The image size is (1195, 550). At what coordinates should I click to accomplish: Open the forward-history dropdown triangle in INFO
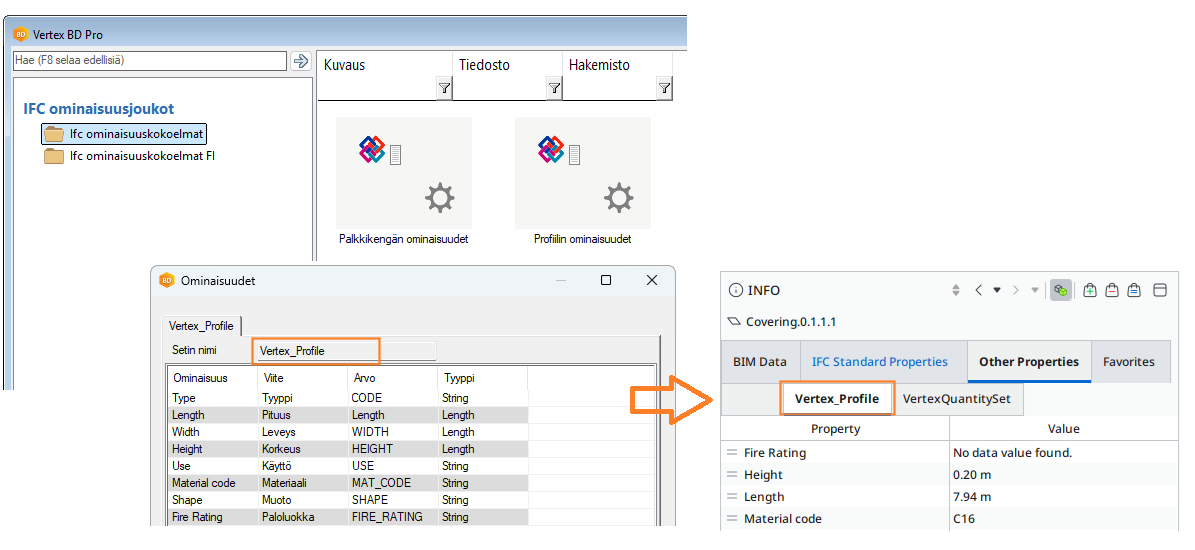1034,290
